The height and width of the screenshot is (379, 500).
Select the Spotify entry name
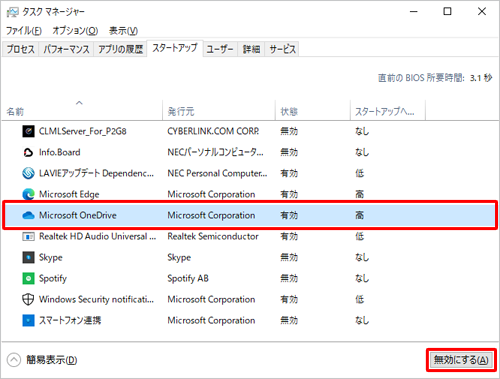click(53, 278)
